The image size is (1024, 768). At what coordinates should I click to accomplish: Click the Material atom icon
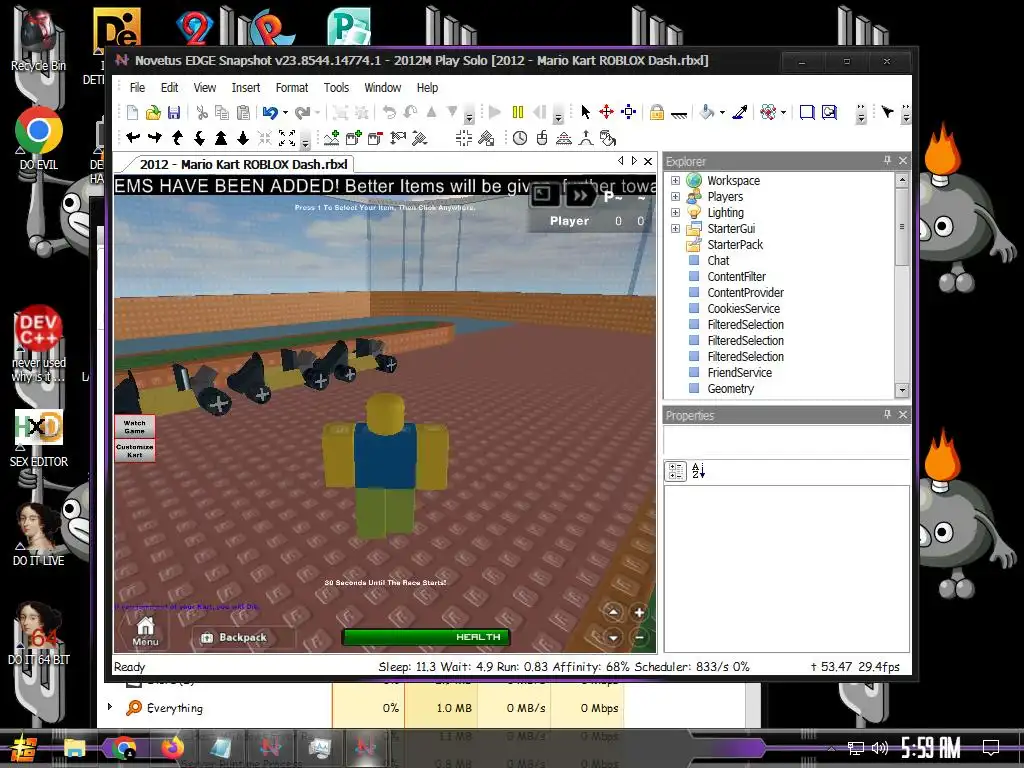[769, 112]
